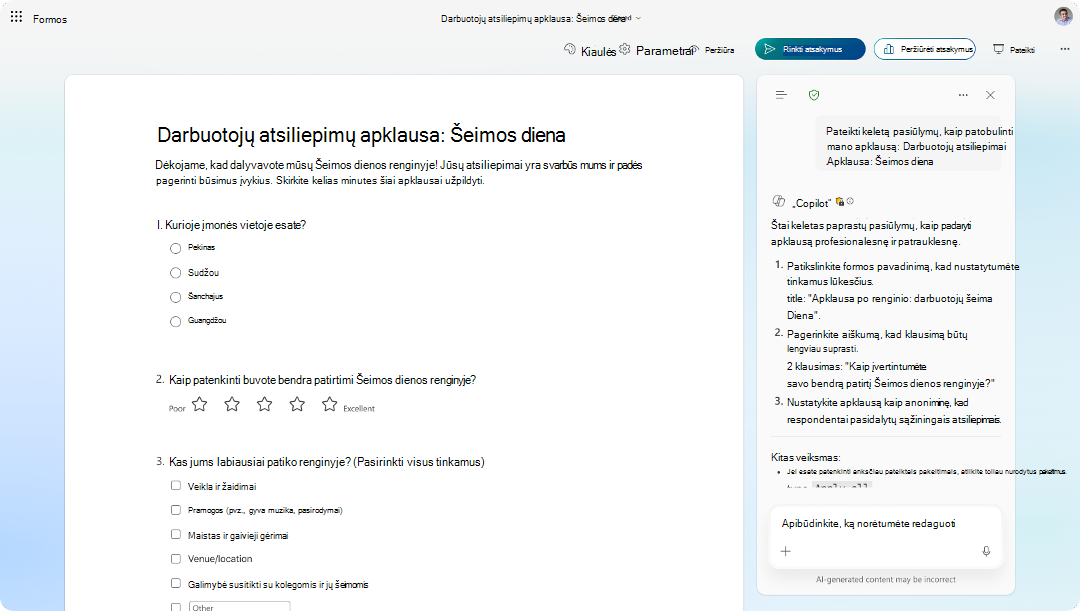Check Galimybė susitikti su kolegomis checkbox
1080x612 pixels.
click(x=176, y=583)
